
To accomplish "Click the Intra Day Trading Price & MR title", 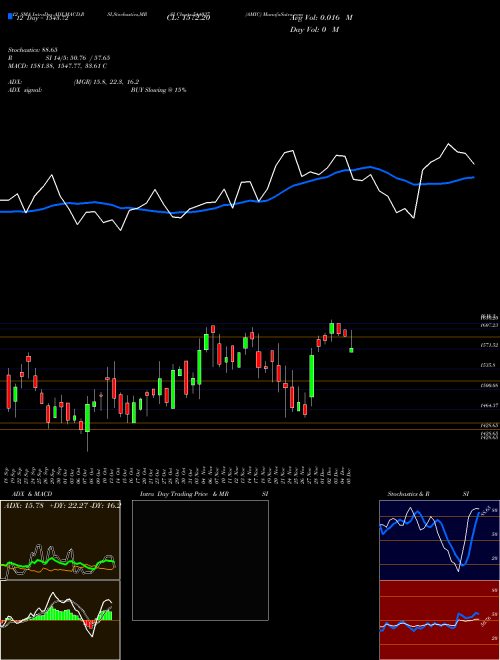I will [x=184, y=494].
